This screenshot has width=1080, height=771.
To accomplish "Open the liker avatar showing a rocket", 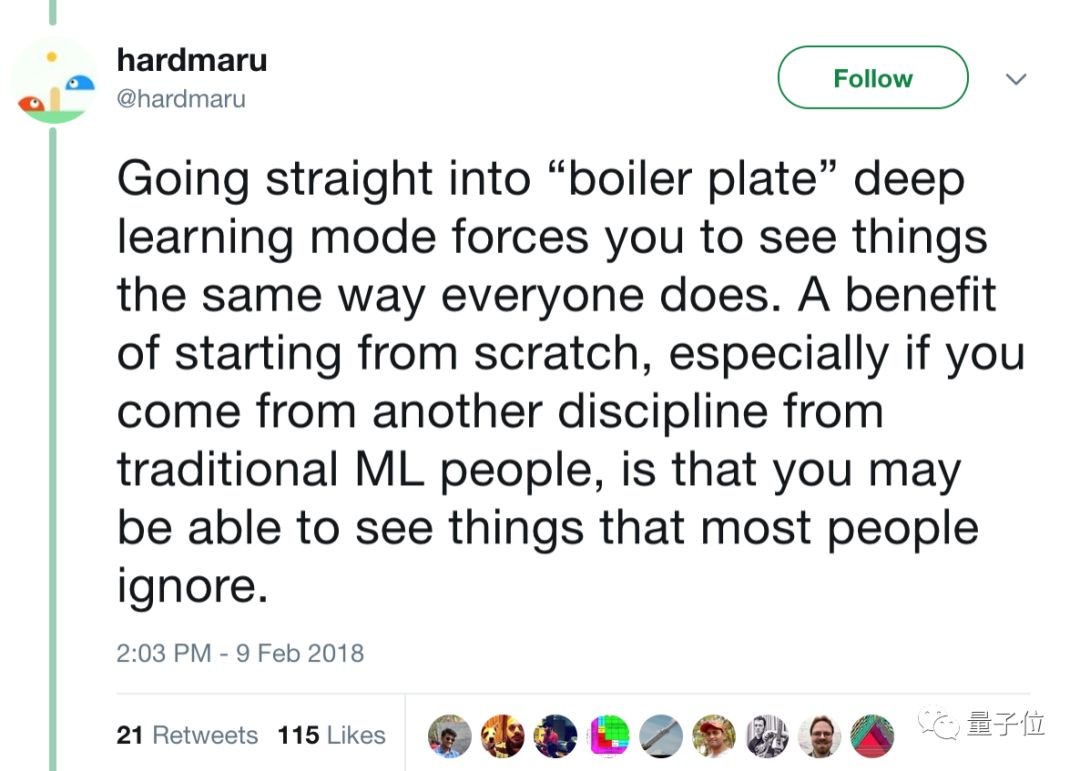I will click(x=661, y=736).
